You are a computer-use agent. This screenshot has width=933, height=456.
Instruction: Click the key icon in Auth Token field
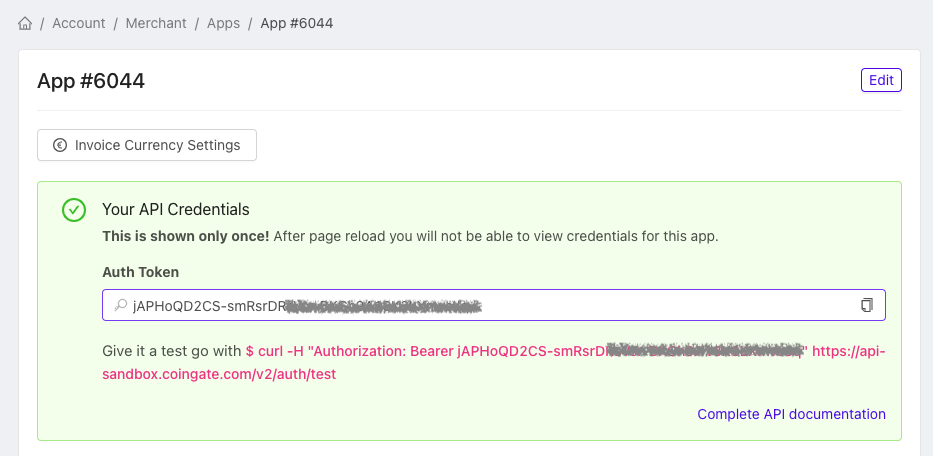tap(120, 305)
